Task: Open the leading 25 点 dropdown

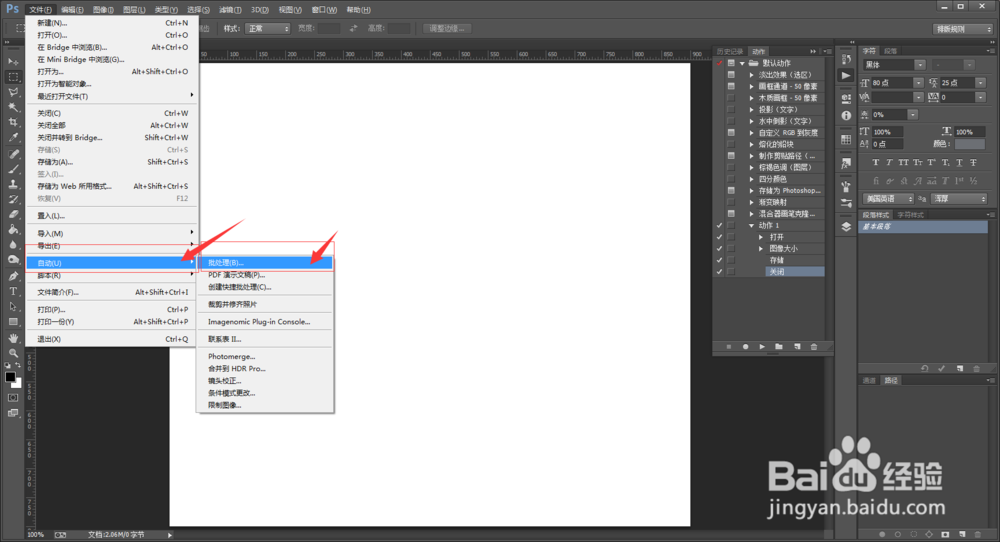Action: pyautogui.click(x=981, y=83)
